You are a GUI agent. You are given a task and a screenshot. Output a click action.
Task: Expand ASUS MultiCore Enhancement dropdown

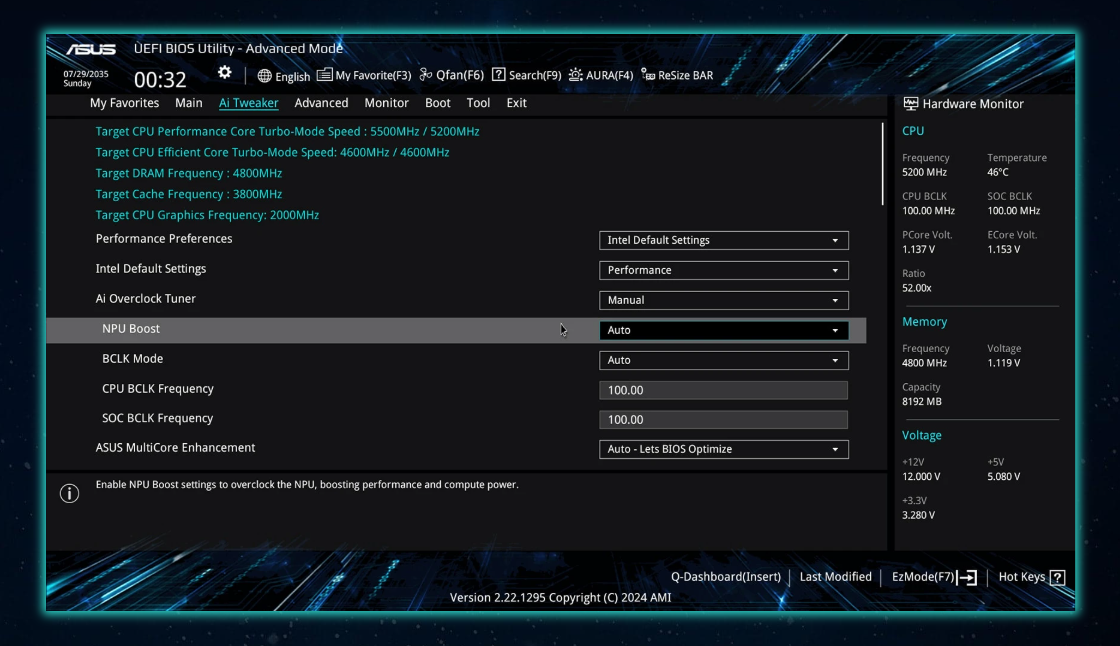pos(724,449)
